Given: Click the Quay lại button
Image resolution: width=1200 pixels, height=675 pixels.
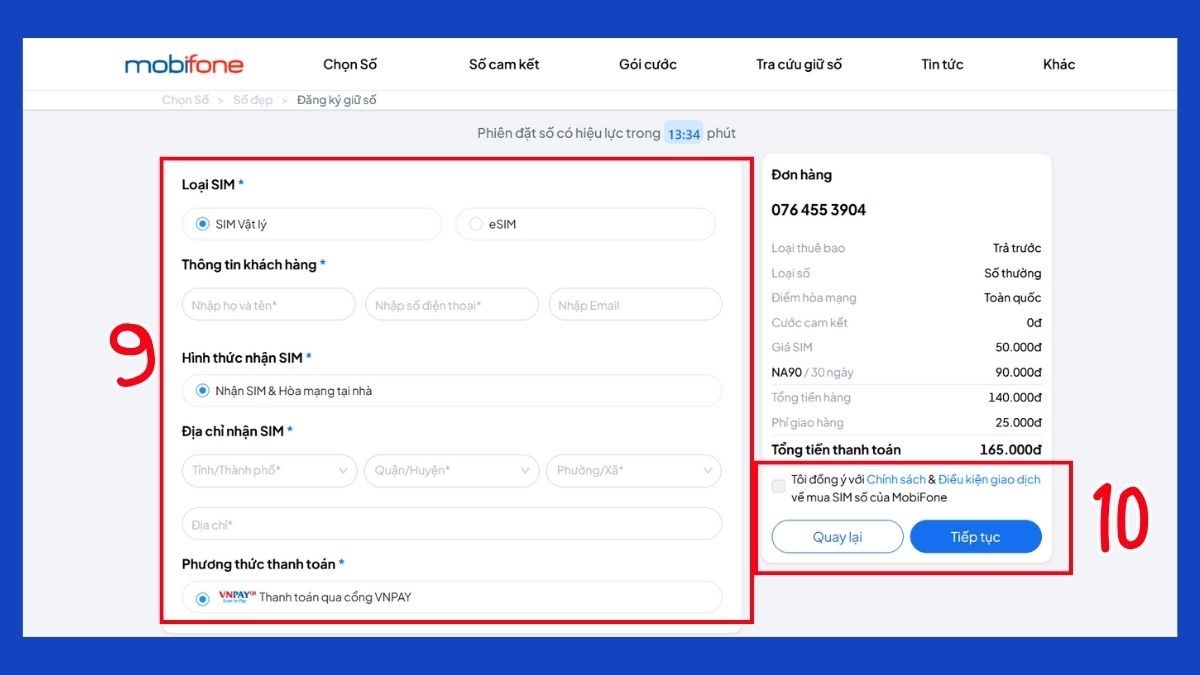Looking at the screenshot, I should [837, 537].
